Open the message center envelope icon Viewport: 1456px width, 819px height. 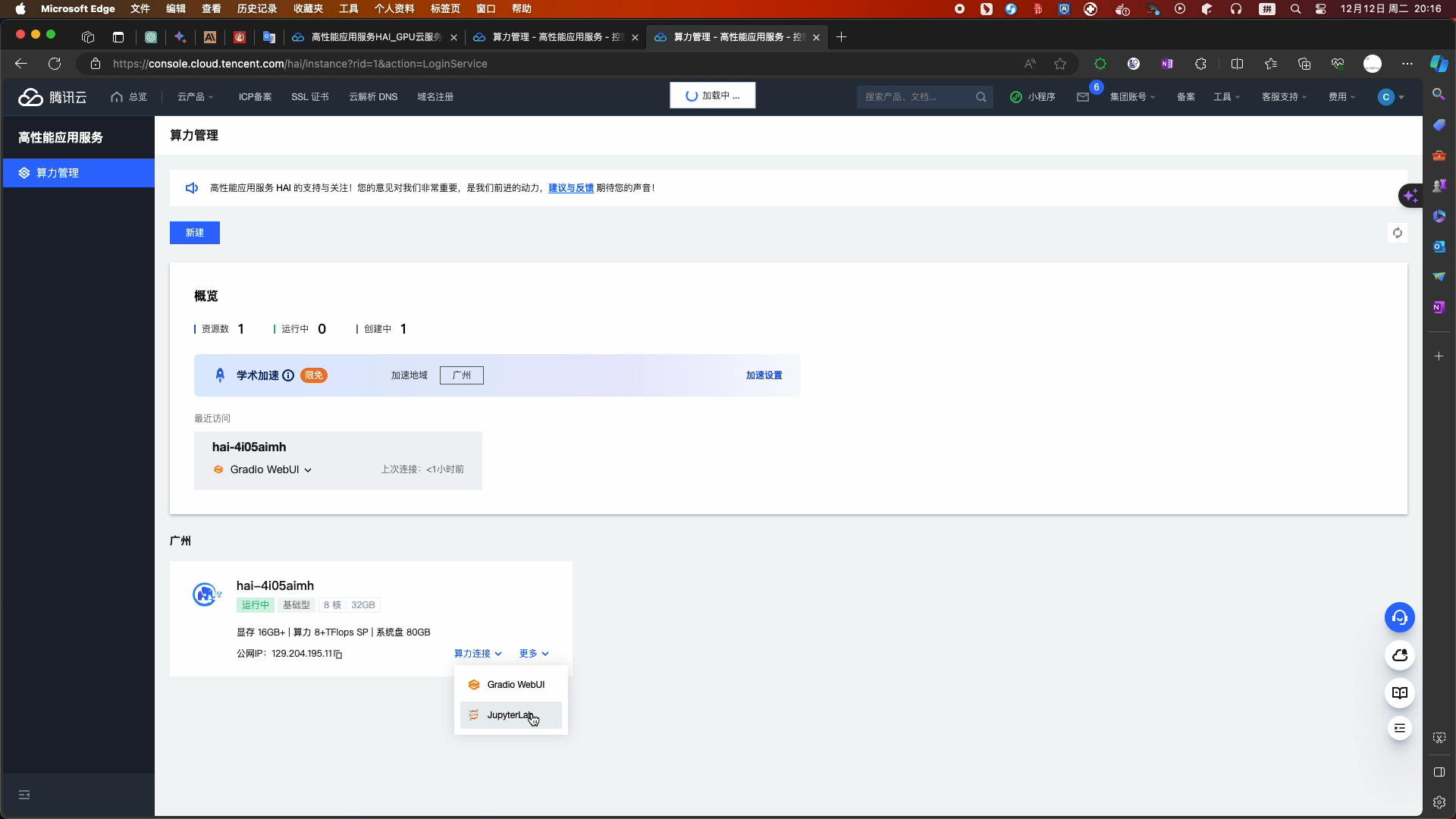tap(1083, 97)
